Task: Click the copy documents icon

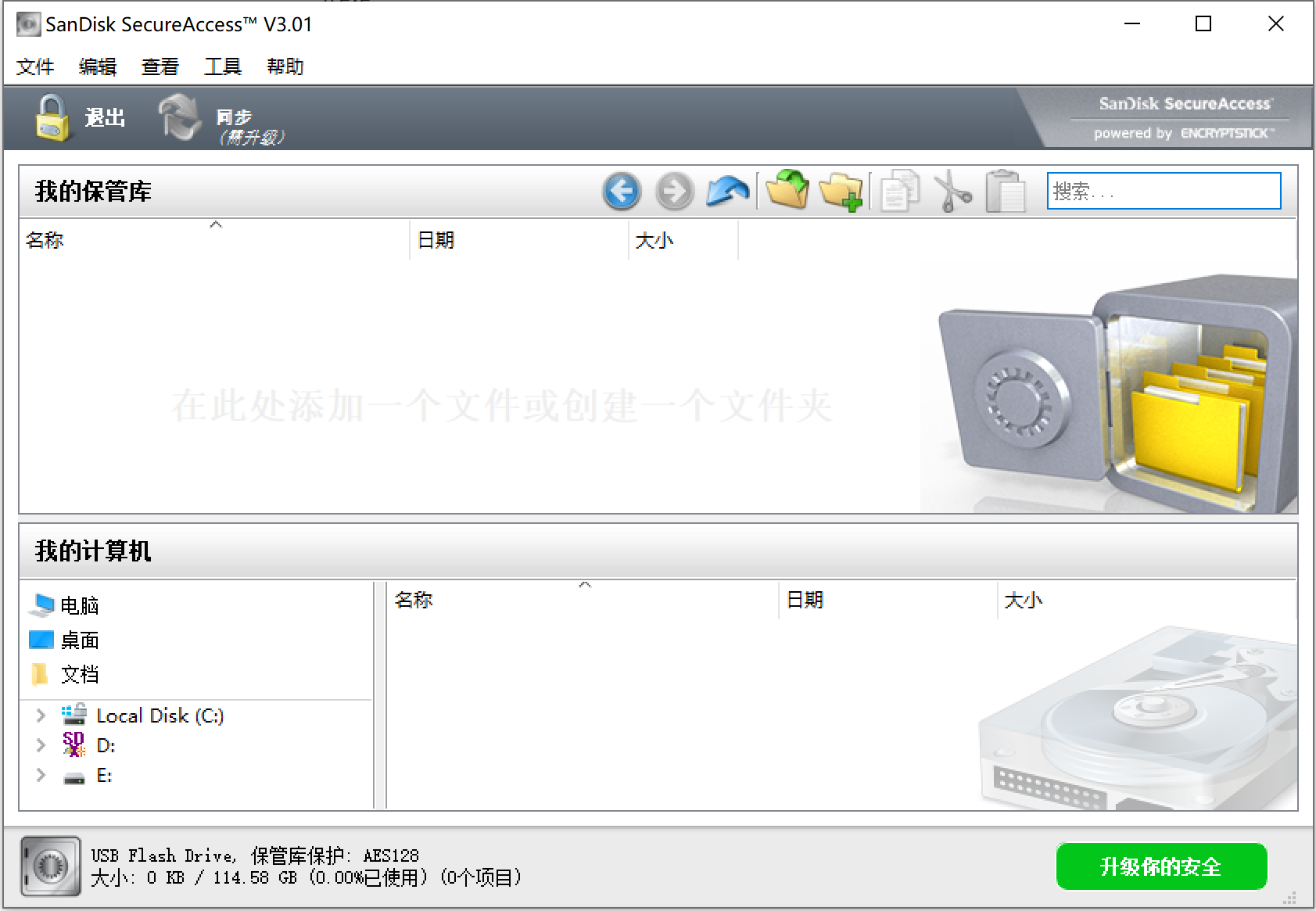Action: pyautogui.click(x=899, y=191)
